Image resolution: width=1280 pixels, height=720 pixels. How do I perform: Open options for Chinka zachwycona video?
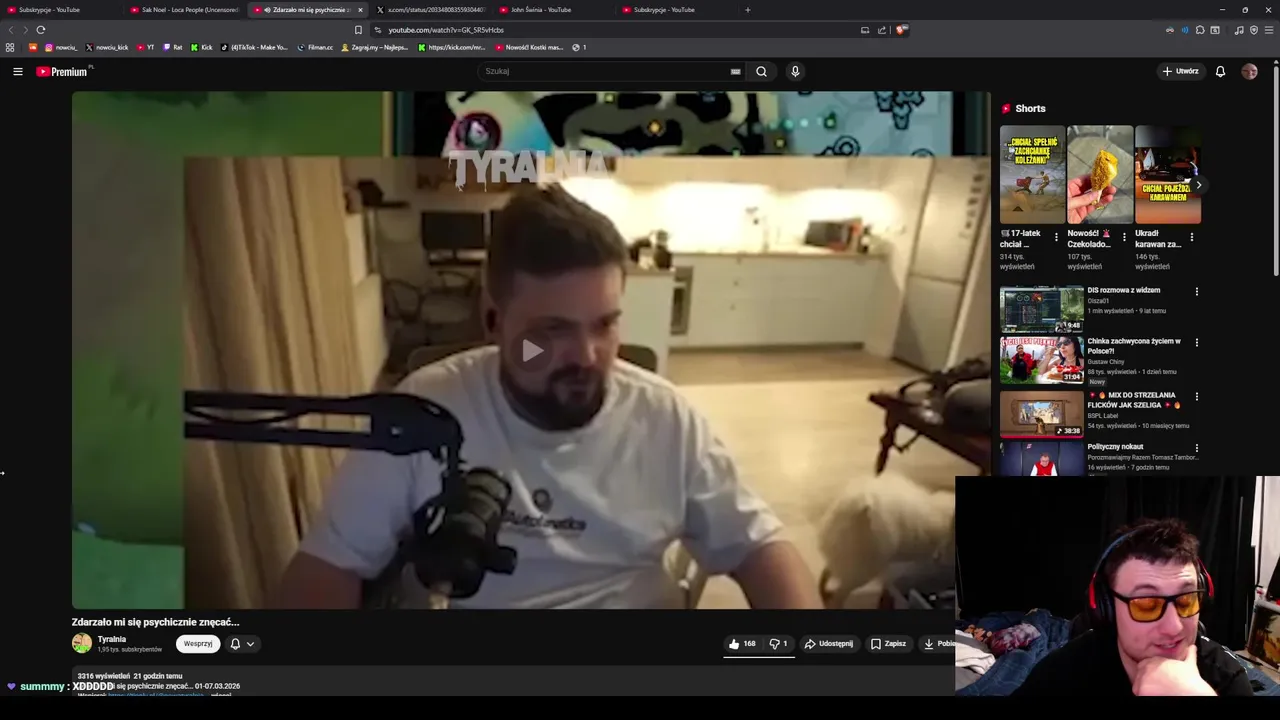coord(1197,343)
